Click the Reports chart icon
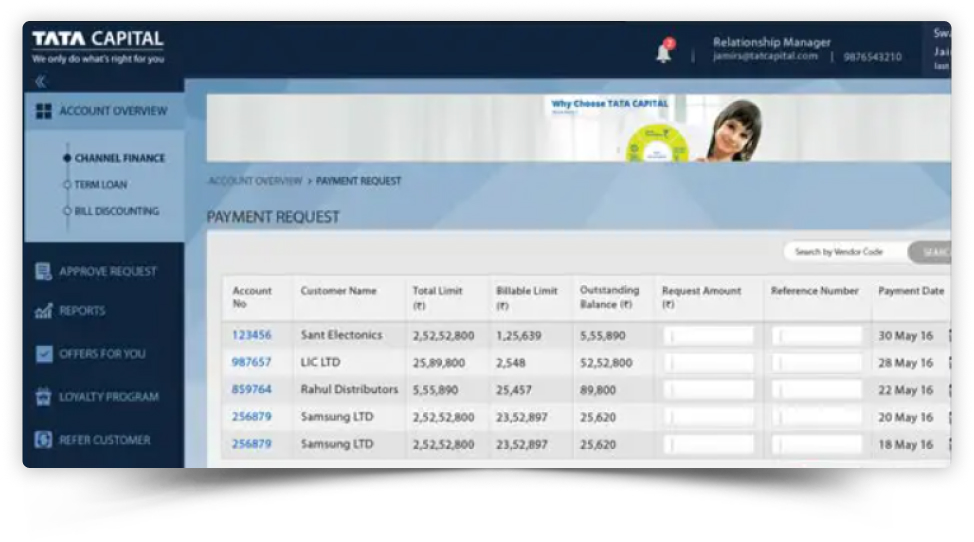974x542 pixels. tap(43, 311)
